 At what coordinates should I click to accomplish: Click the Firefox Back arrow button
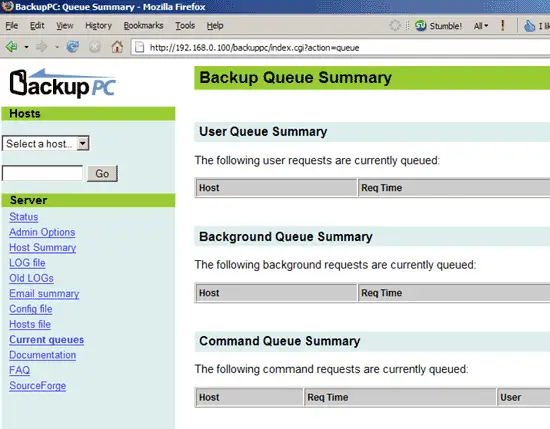pos(12,46)
